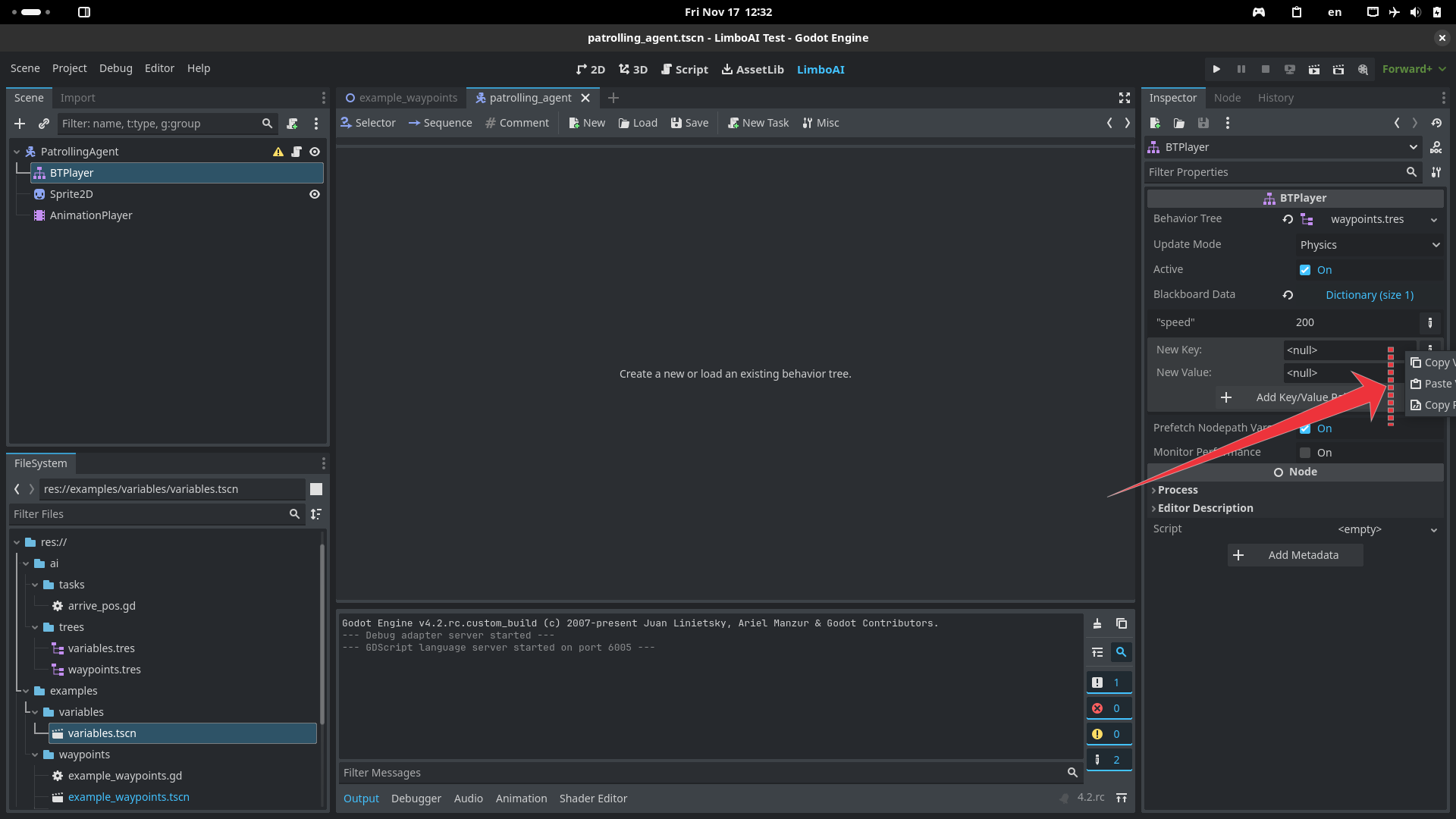
Task: Play the project
Action: pyautogui.click(x=1216, y=69)
